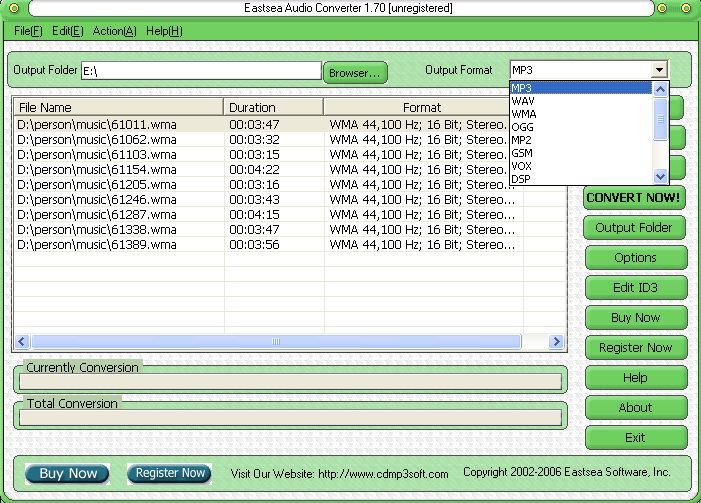Open the Options button

click(635, 258)
